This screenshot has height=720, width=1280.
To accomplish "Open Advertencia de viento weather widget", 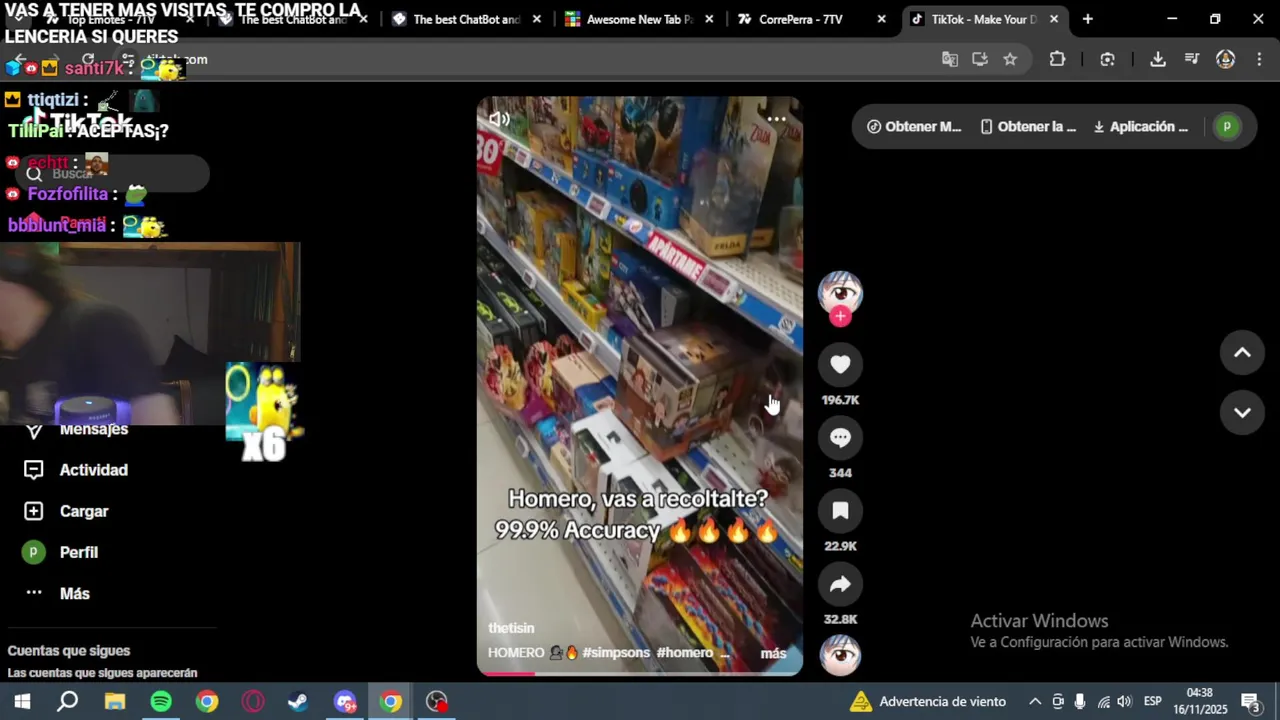I will (927, 702).
